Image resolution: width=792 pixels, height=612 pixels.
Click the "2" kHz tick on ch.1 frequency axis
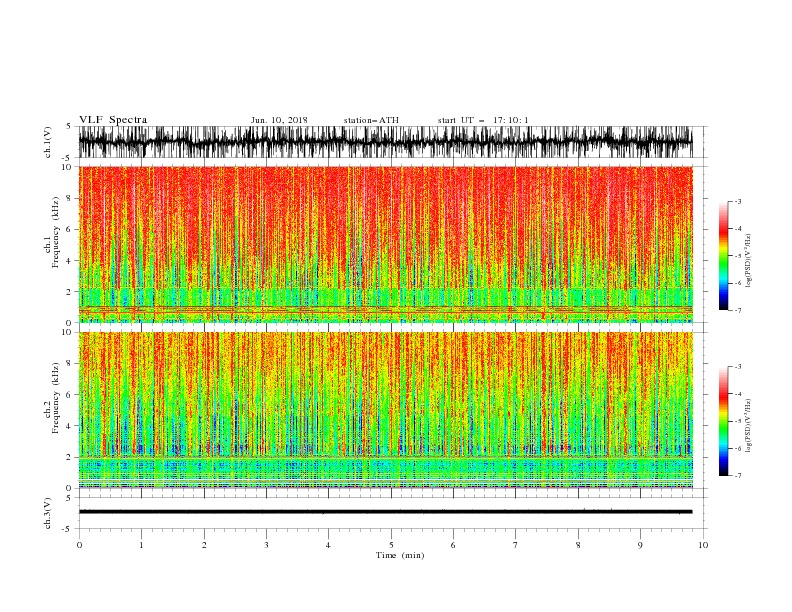point(69,292)
